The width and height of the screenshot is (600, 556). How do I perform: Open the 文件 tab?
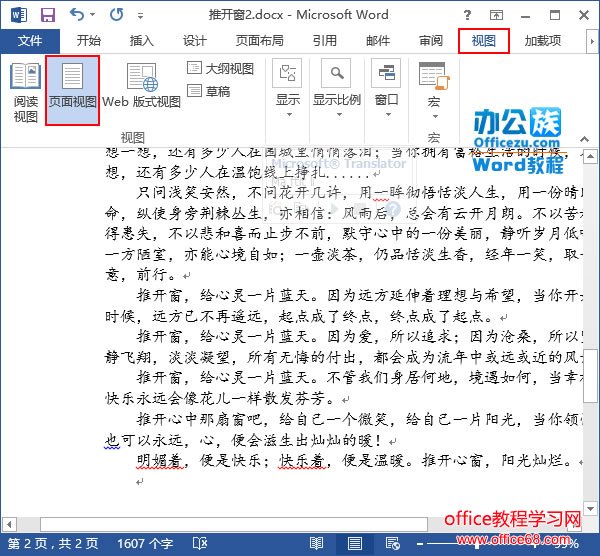(30, 41)
